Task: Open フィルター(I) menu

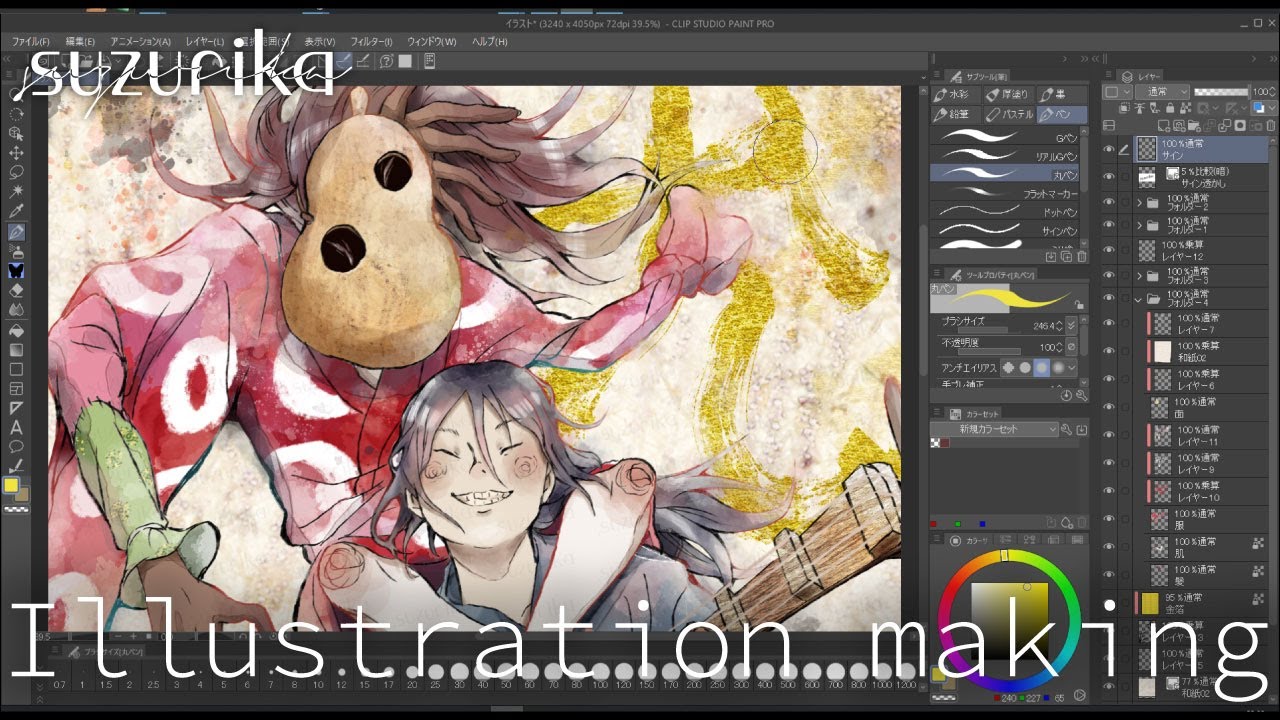Action: [x=372, y=42]
